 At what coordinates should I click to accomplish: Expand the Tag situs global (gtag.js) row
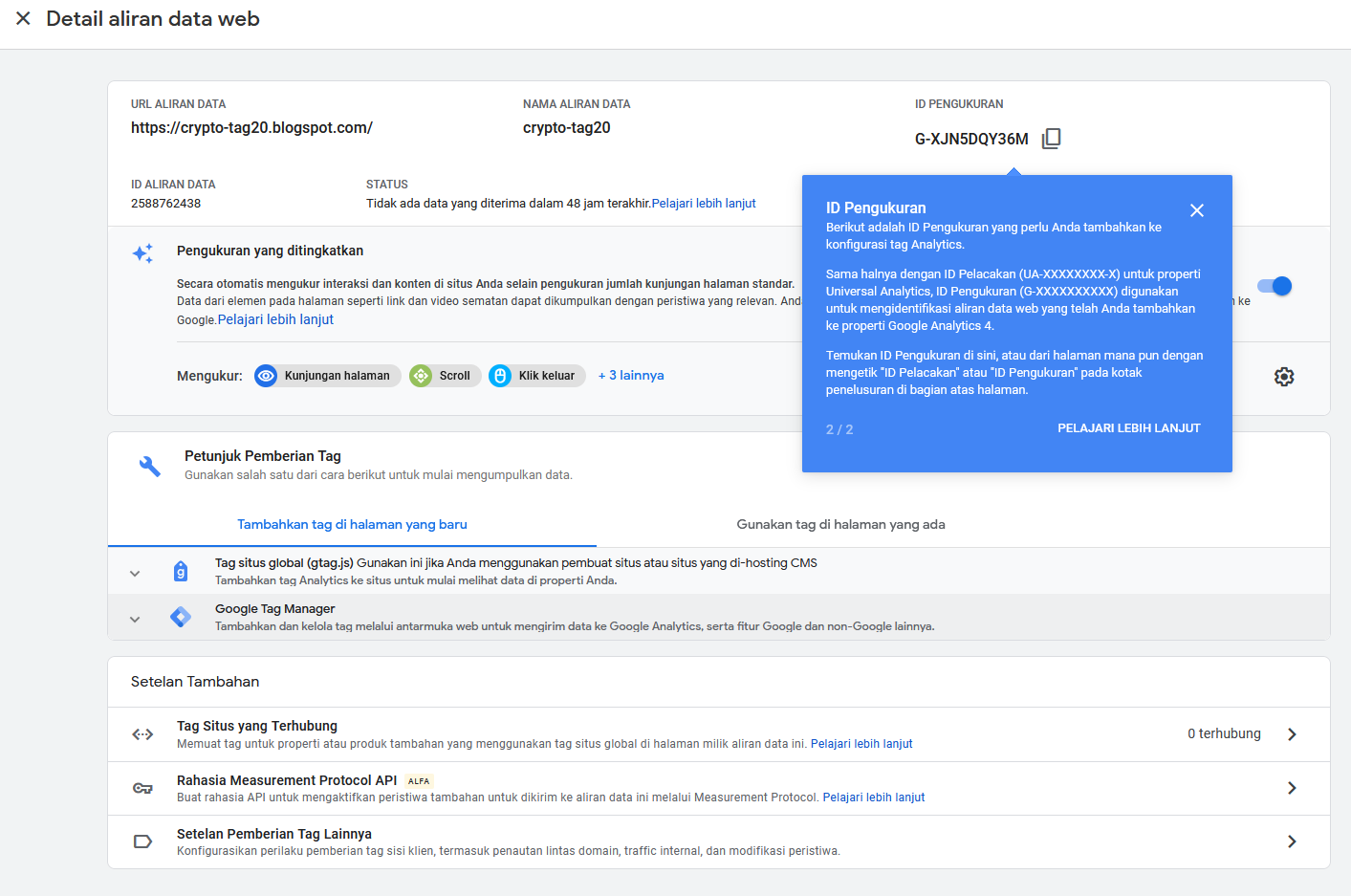pyautogui.click(x=718, y=571)
